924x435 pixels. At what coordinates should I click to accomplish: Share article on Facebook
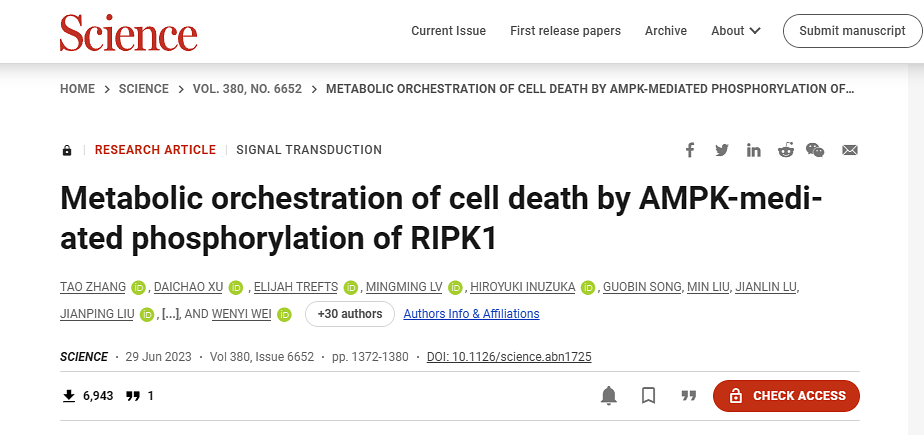(x=690, y=150)
